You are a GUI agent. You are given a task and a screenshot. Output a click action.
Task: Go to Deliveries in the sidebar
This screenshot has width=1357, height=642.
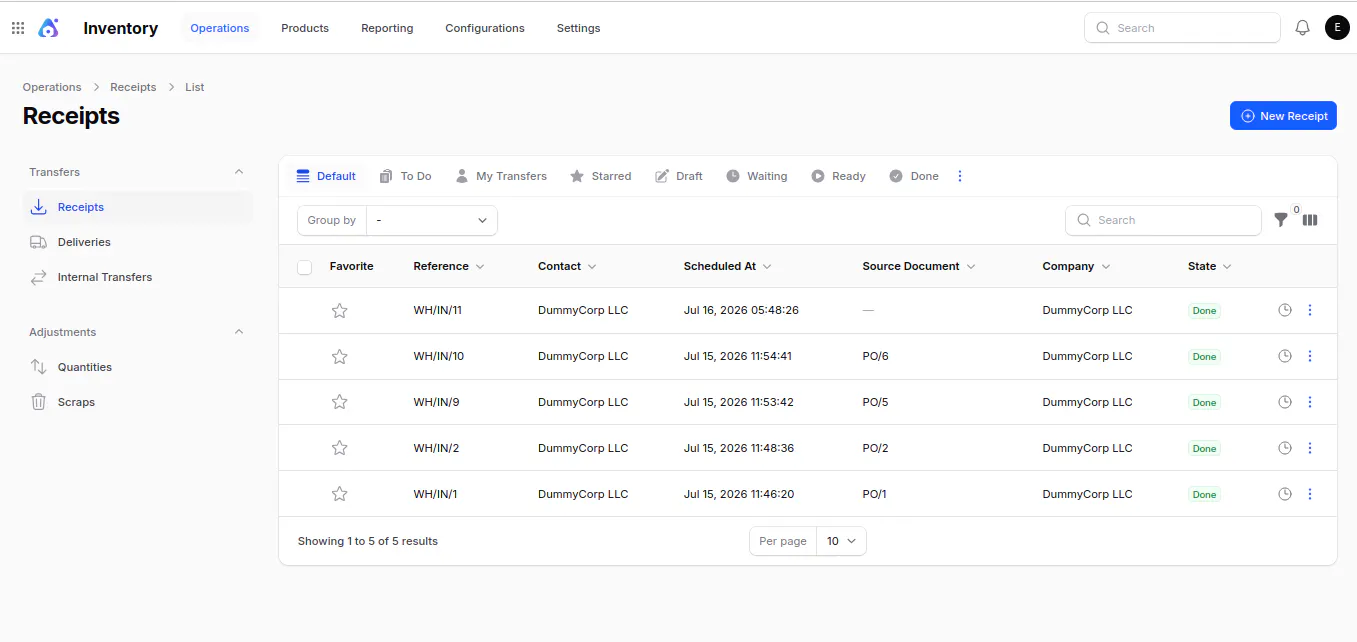click(138, 242)
